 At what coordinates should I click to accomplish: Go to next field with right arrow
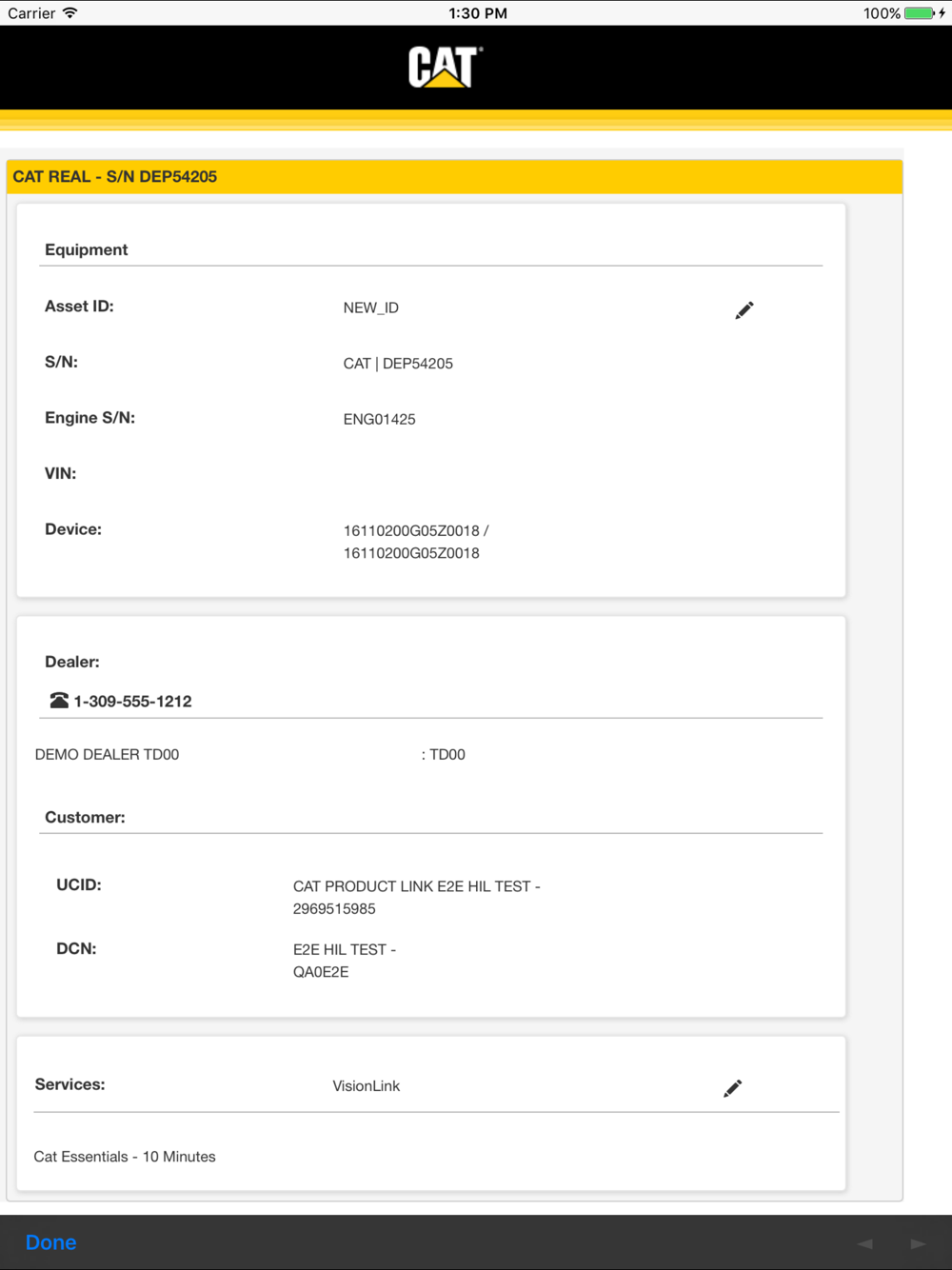click(x=918, y=1243)
